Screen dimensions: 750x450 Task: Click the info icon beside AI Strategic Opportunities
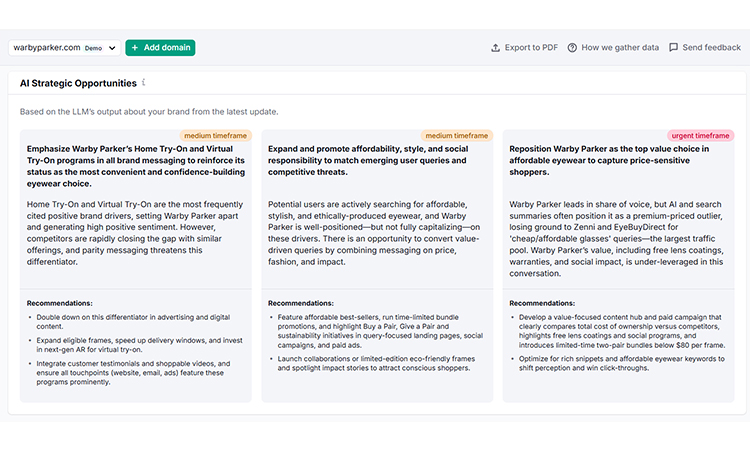143,82
